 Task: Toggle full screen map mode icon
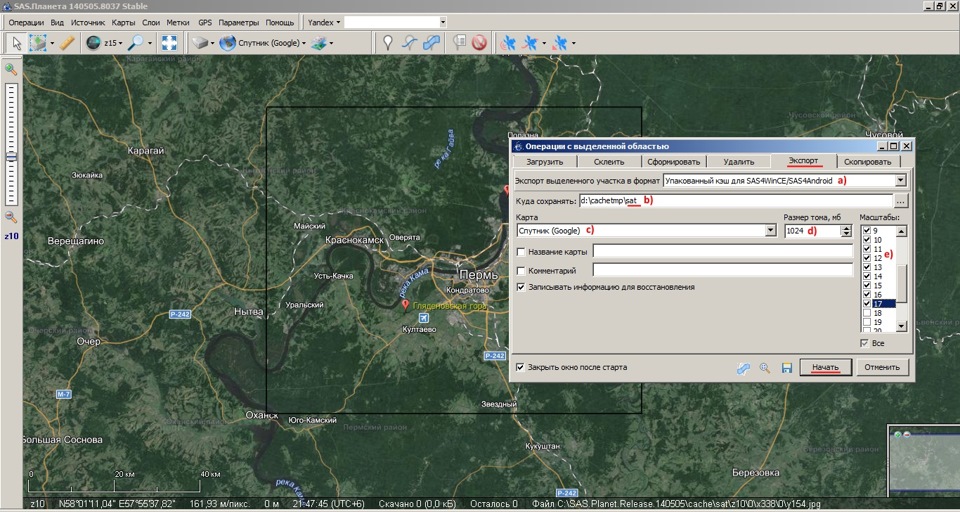click(x=169, y=43)
